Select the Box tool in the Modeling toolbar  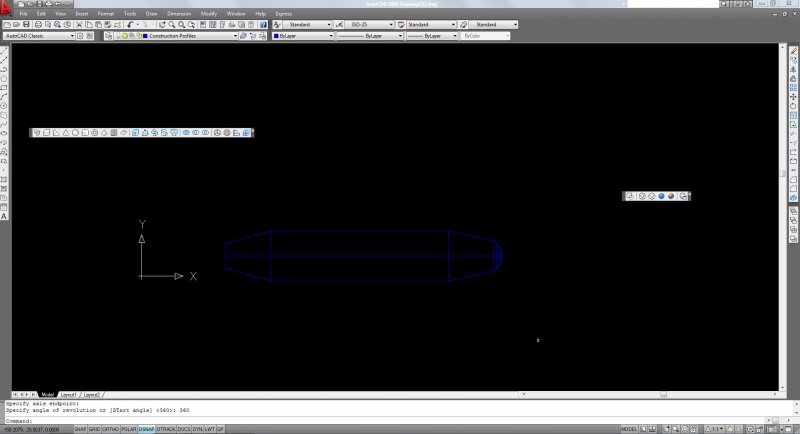[46, 133]
